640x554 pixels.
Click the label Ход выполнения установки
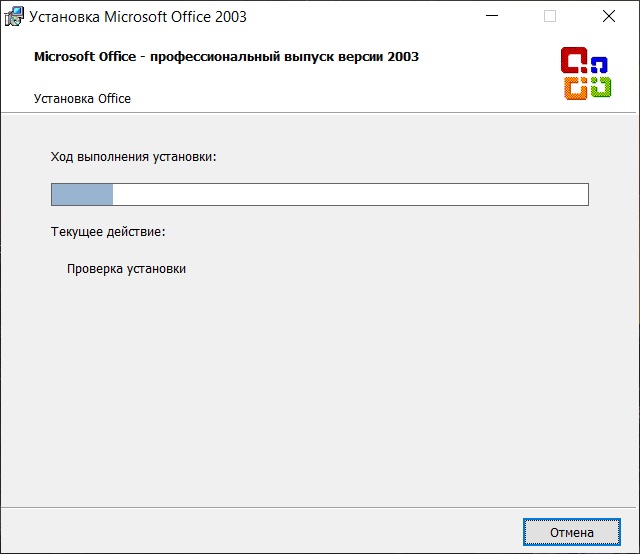133,157
